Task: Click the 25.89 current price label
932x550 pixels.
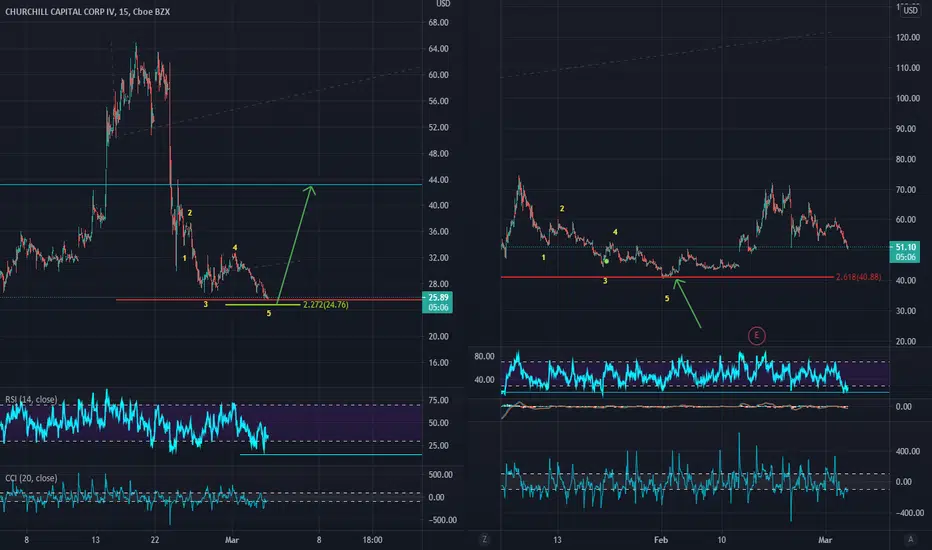Action: click(437, 302)
